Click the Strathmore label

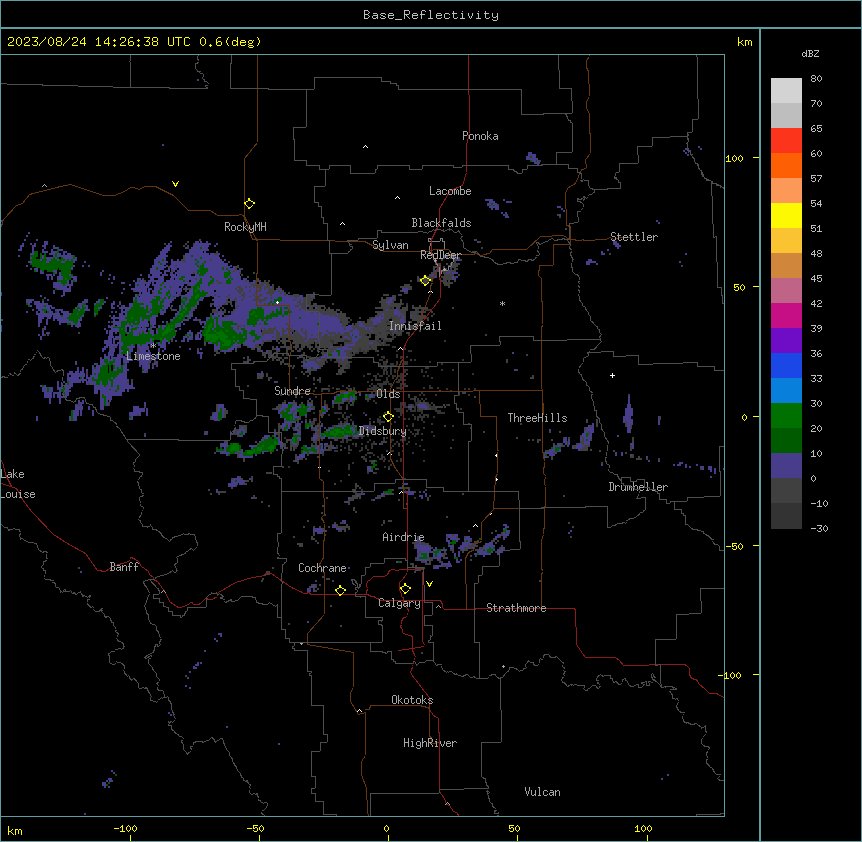tap(516, 608)
